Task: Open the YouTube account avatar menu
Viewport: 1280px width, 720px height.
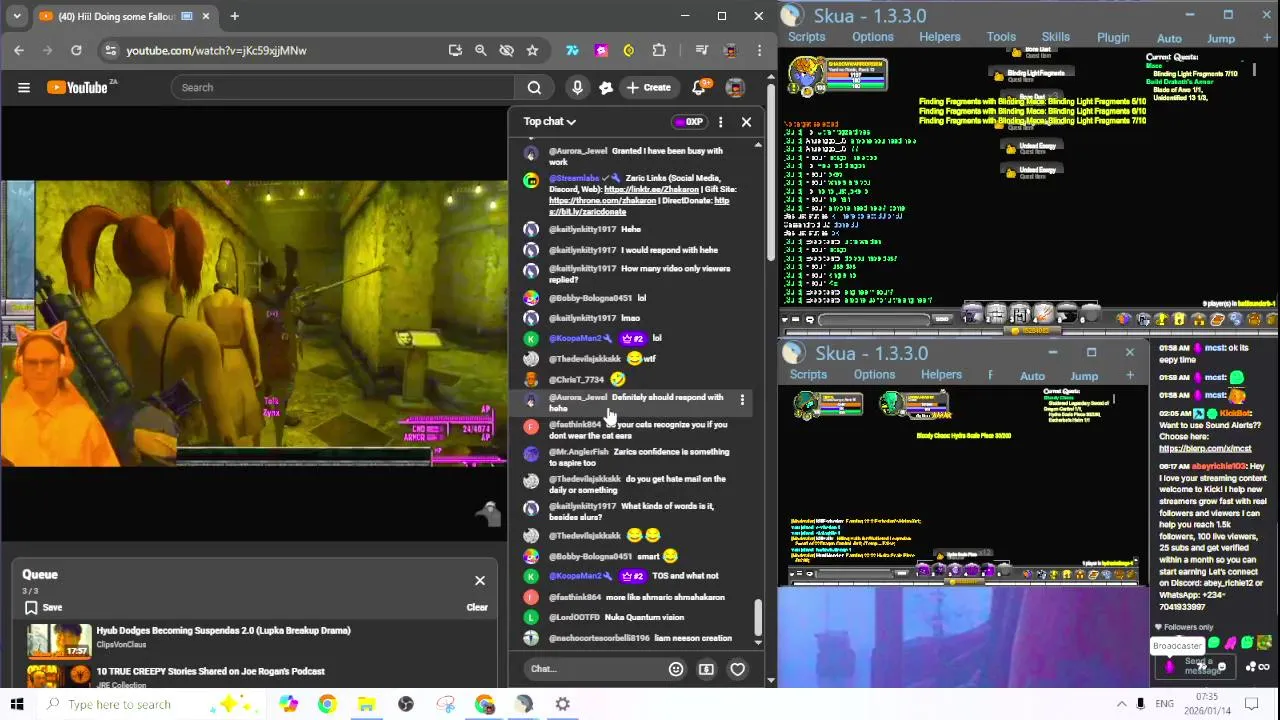Action: click(x=735, y=88)
